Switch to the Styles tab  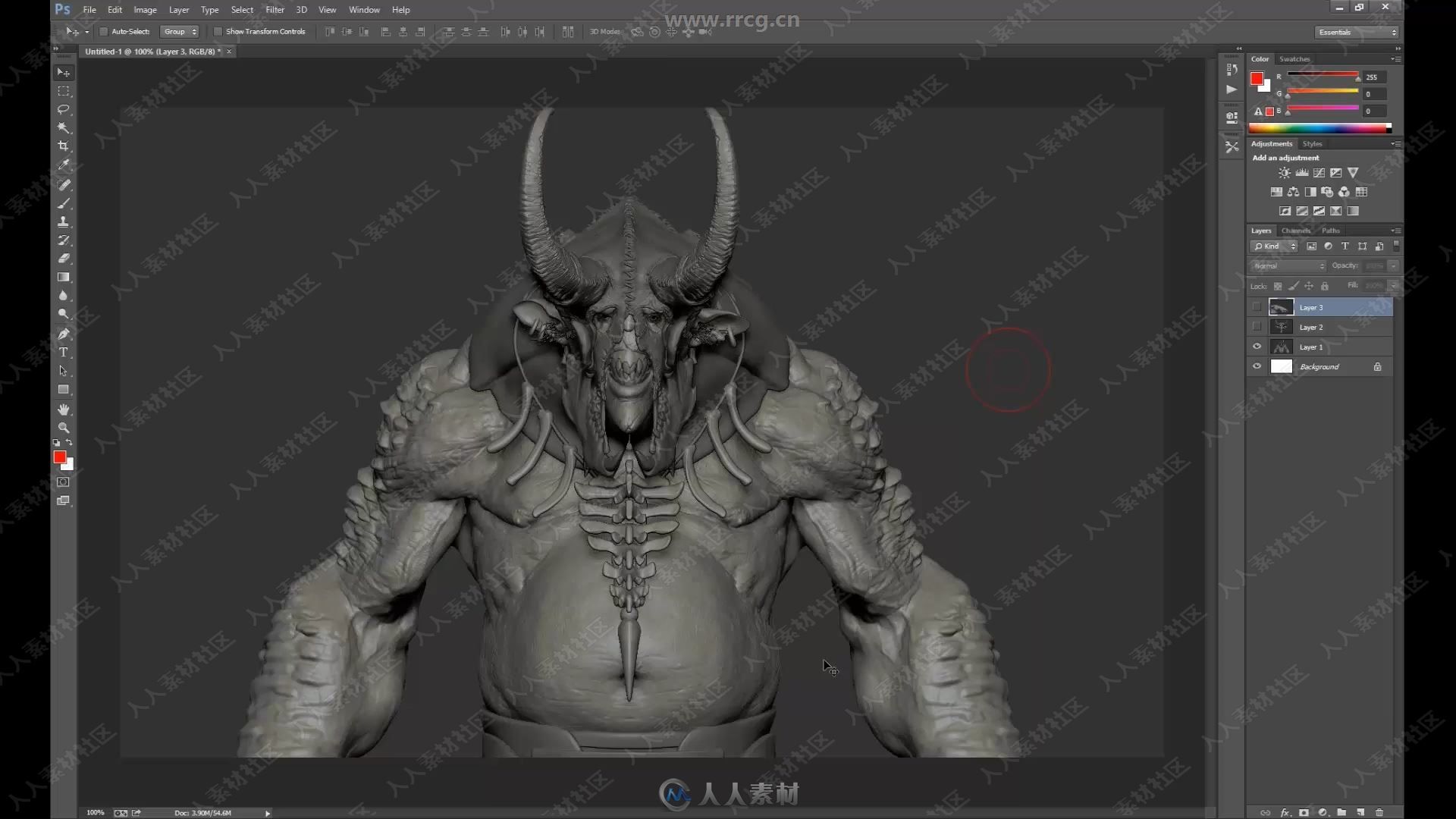coord(1312,144)
